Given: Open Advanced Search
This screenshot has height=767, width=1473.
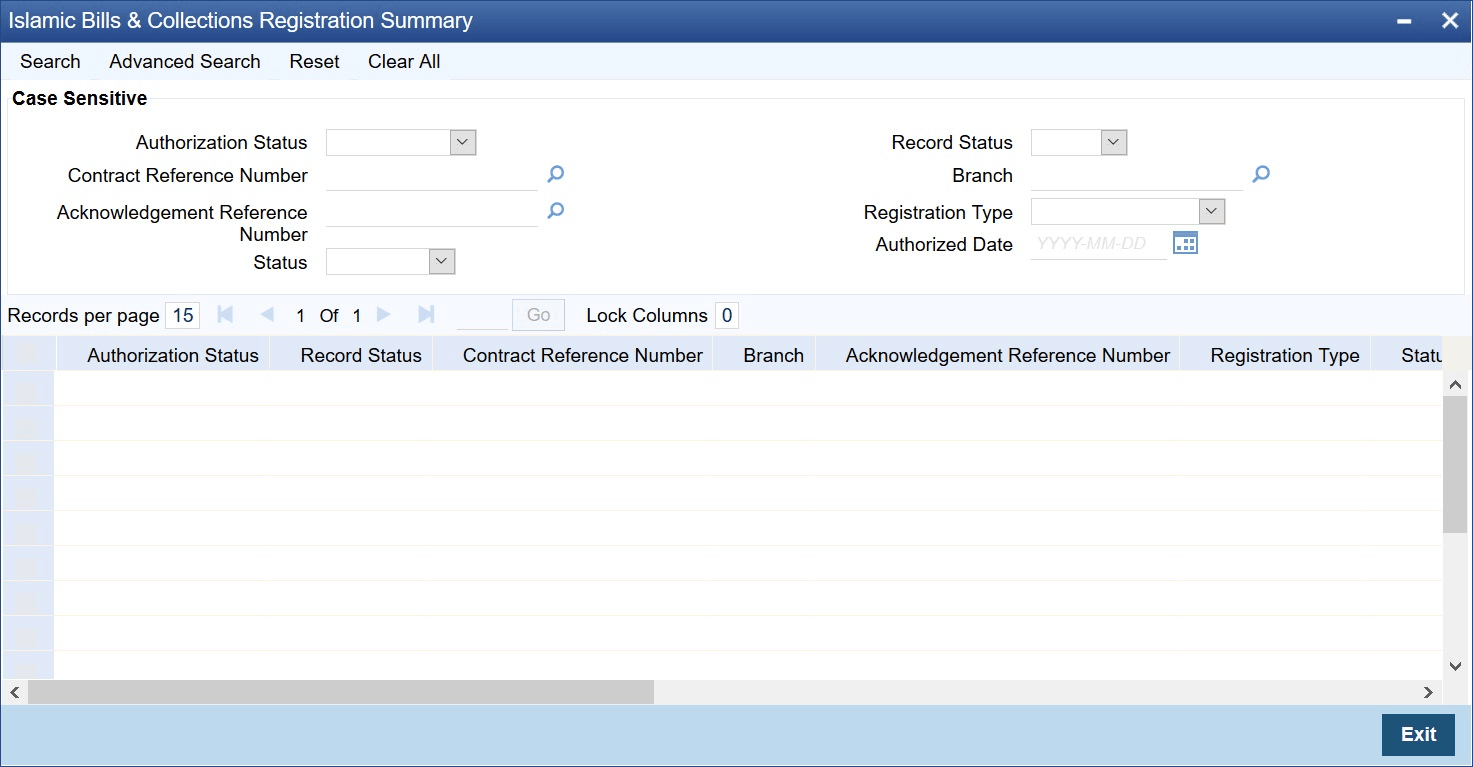Looking at the screenshot, I should pos(185,61).
